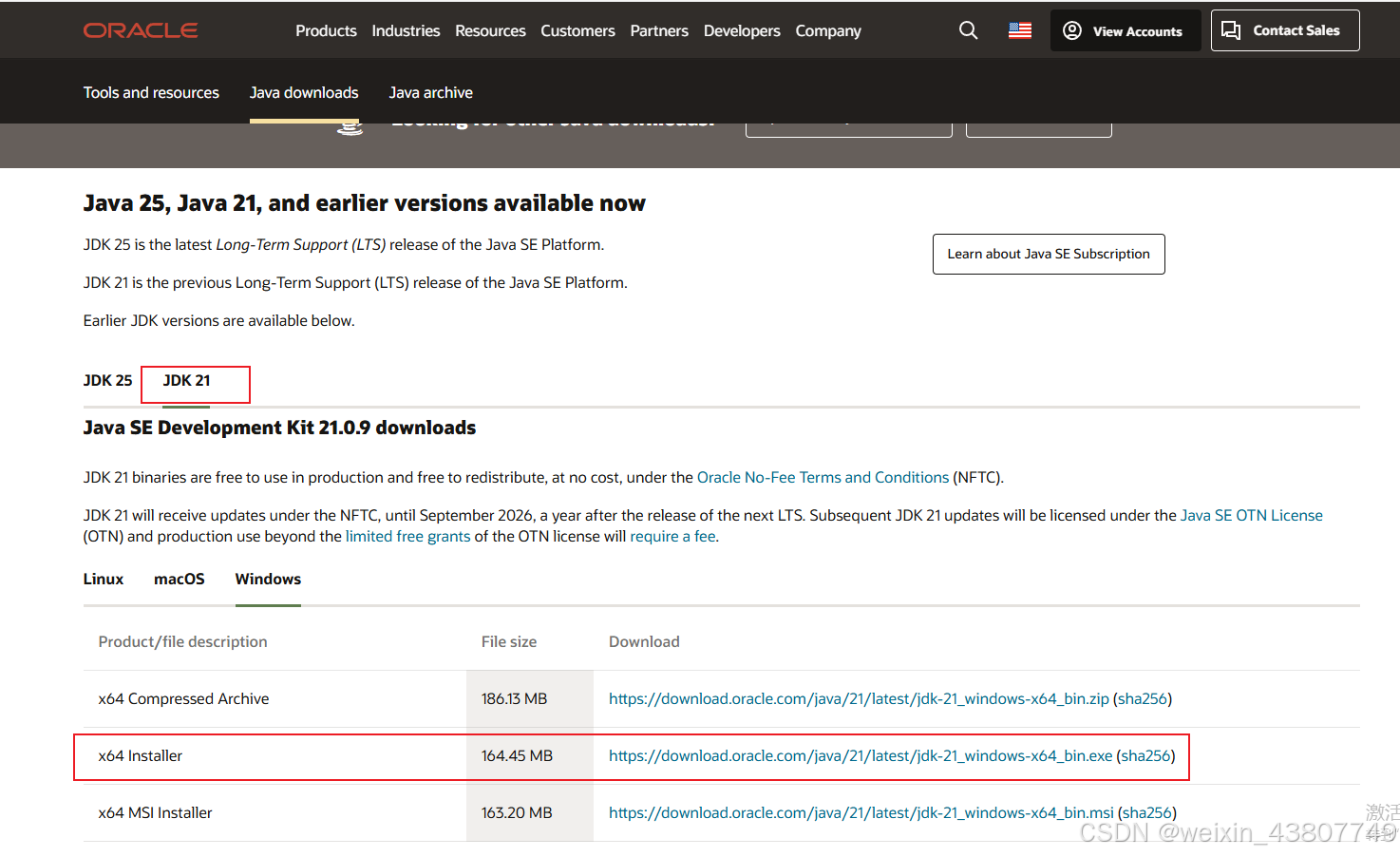
Task: Open the Industries menu
Action: click(x=406, y=30)
